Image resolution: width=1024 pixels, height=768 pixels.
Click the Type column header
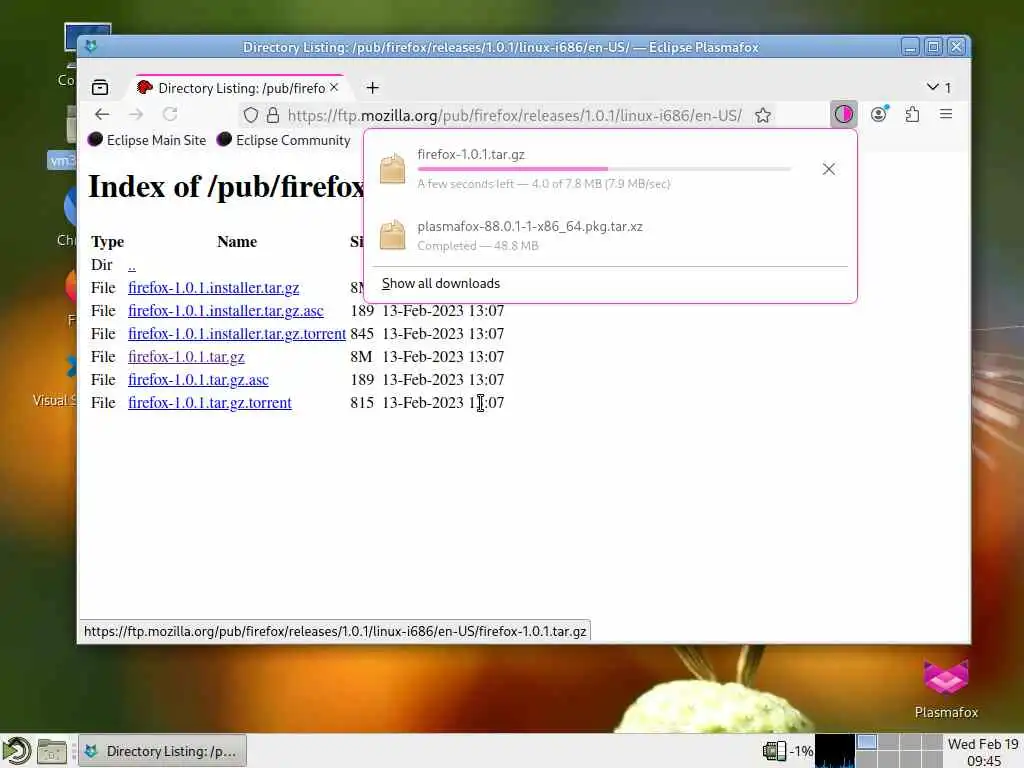tap(108, 242)
